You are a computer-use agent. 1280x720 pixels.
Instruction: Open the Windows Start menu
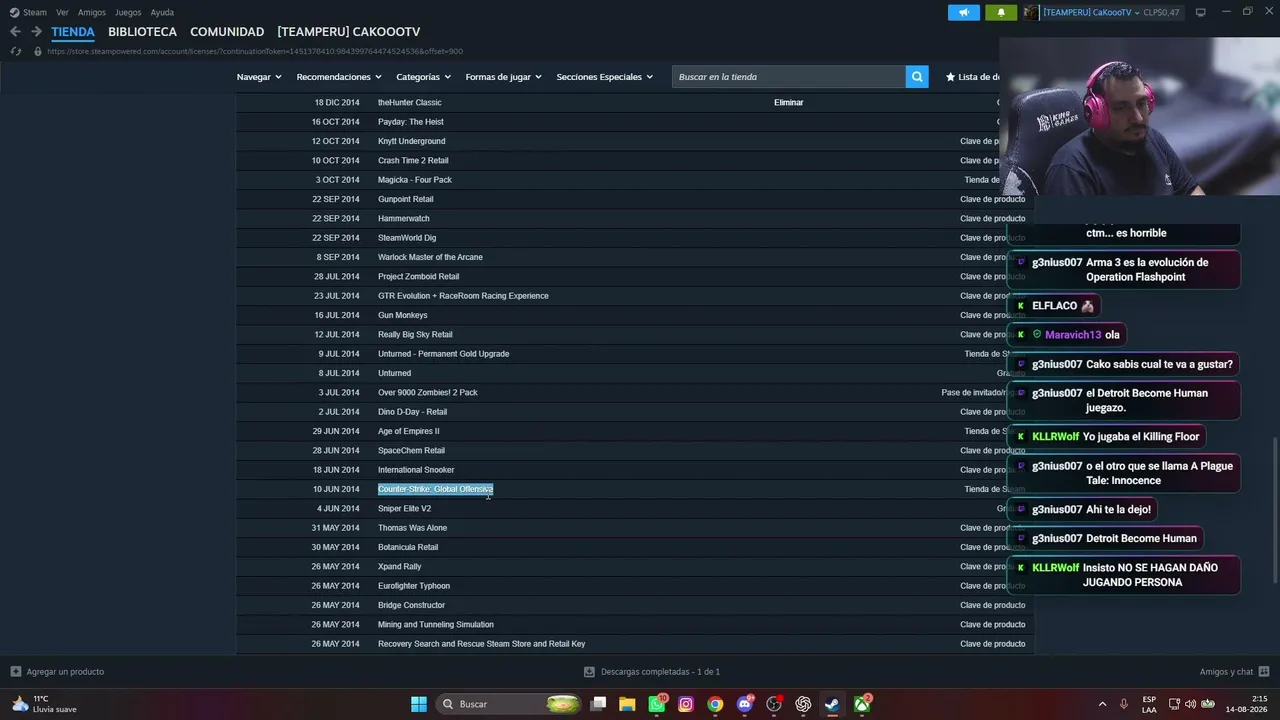point(419,704)
